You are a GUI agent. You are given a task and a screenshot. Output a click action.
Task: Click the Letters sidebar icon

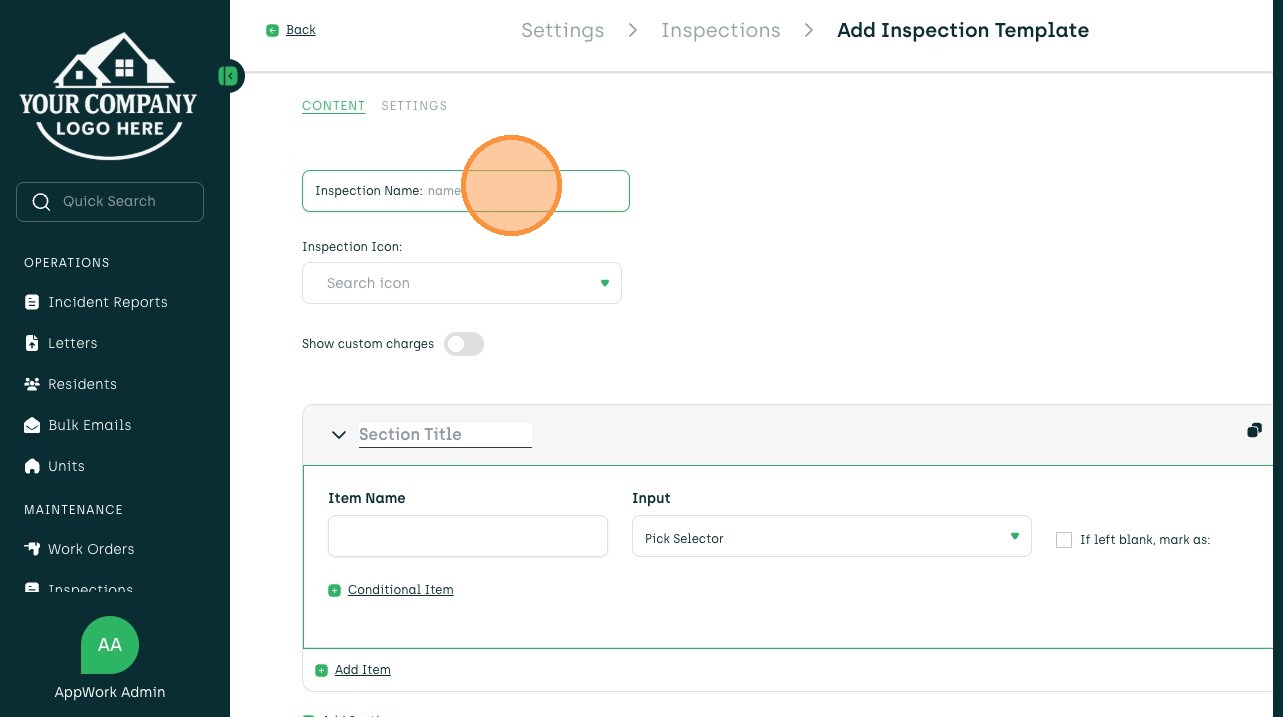tap(32, 343)
